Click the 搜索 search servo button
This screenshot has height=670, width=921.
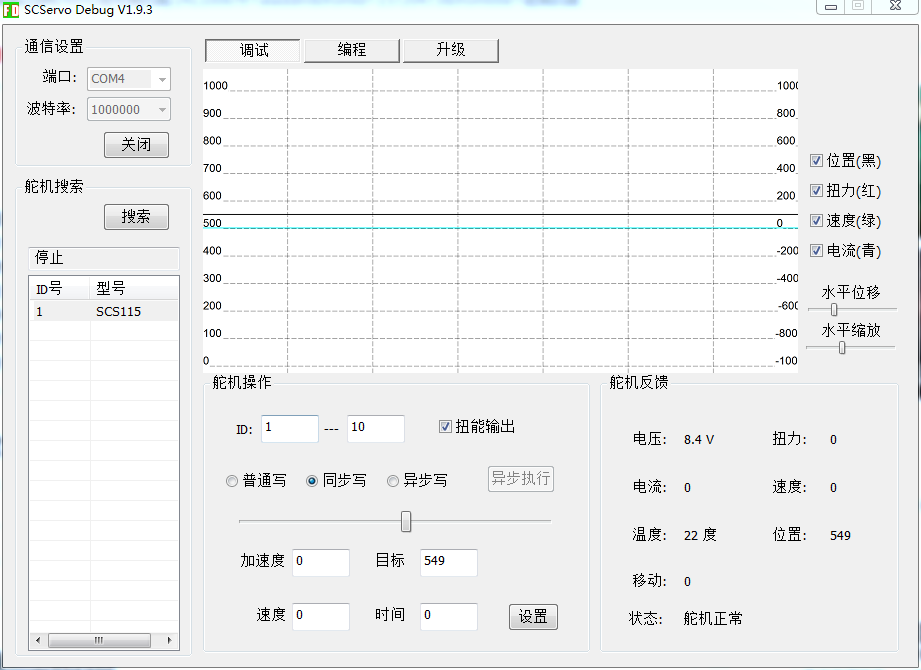[x=136, y=217]
